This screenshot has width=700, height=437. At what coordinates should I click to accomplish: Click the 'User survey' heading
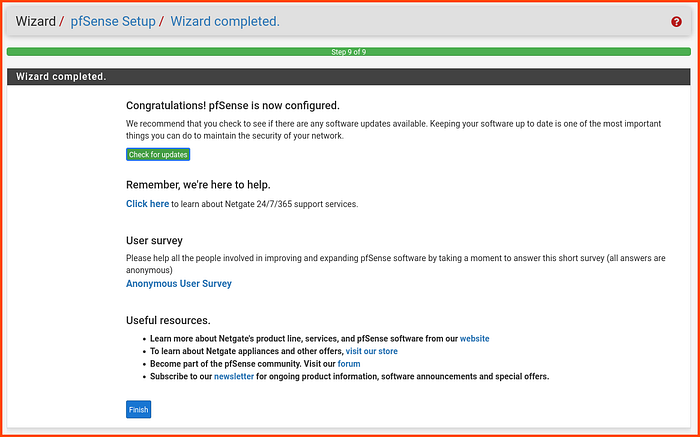[x=154, y=241]
